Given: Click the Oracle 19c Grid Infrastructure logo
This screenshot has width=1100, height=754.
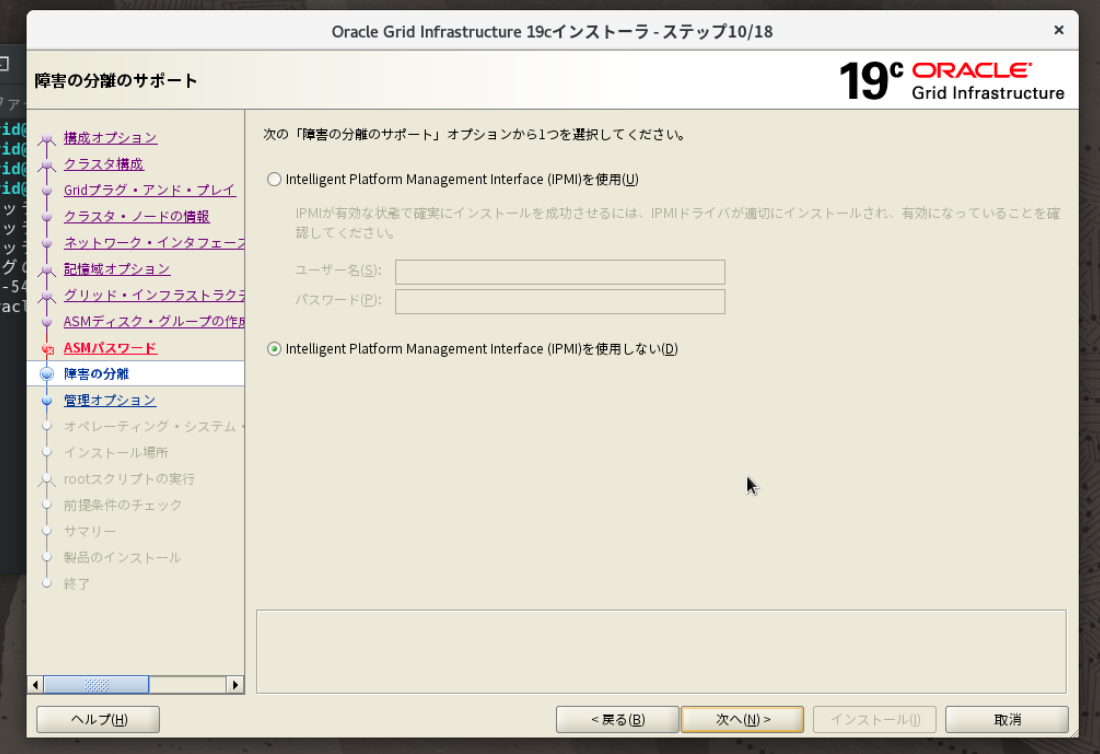Looking at the screenshot, I should pyautogui.click(x=951, y=81).
